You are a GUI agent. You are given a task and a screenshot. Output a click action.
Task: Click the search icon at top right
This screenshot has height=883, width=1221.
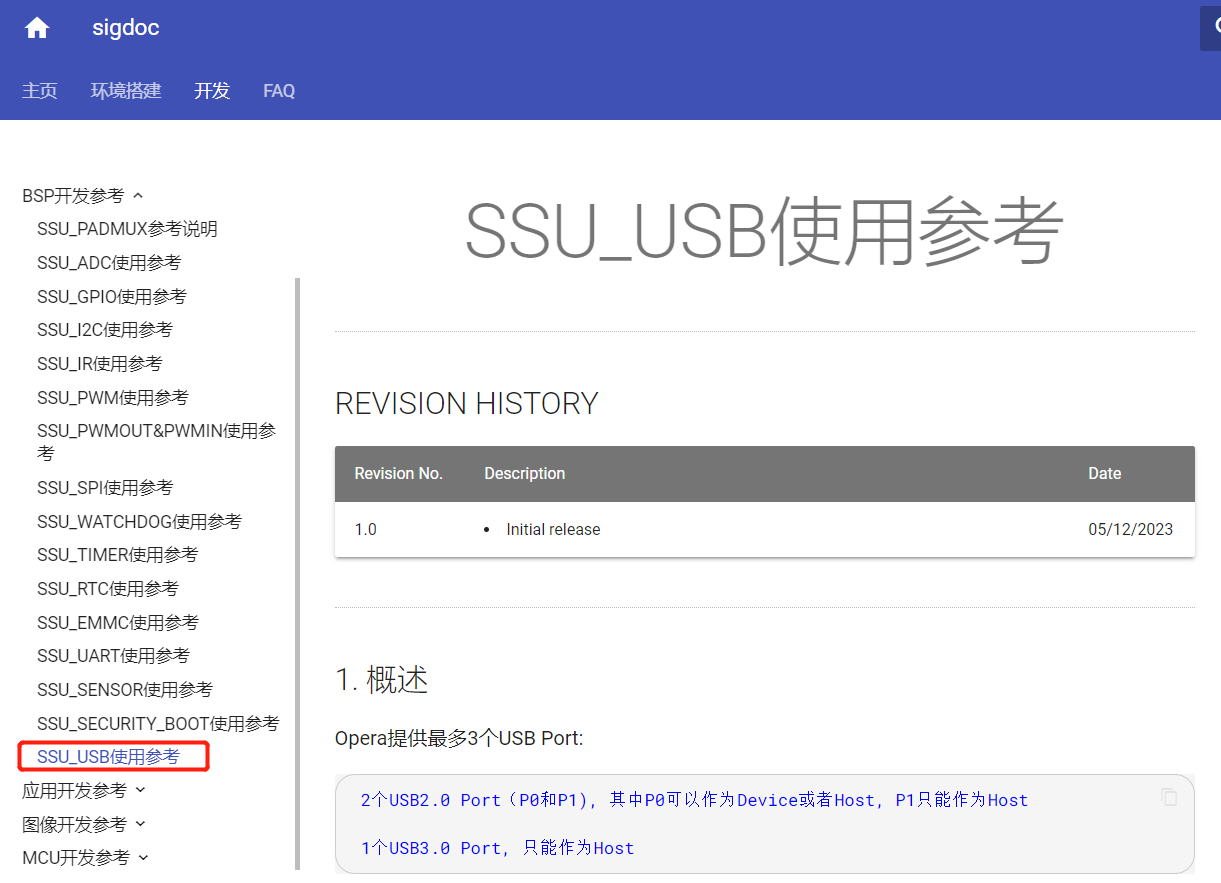coord(1212,28)
